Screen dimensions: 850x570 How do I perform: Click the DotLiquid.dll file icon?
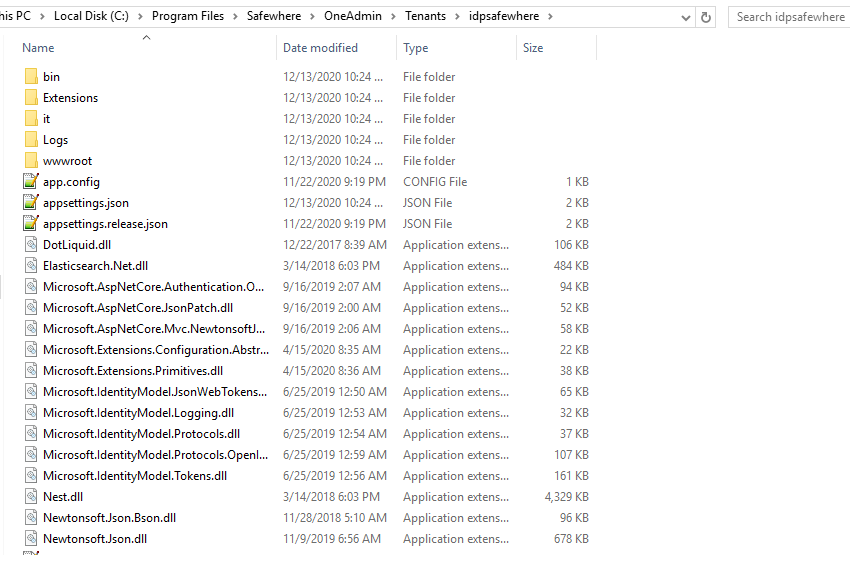tap(31, 245)
